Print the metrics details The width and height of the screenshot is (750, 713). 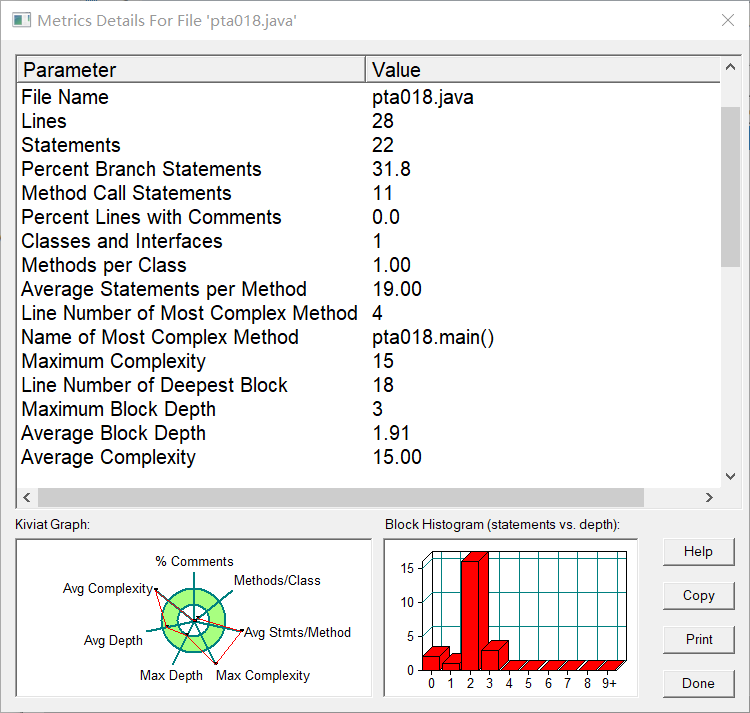698,640
